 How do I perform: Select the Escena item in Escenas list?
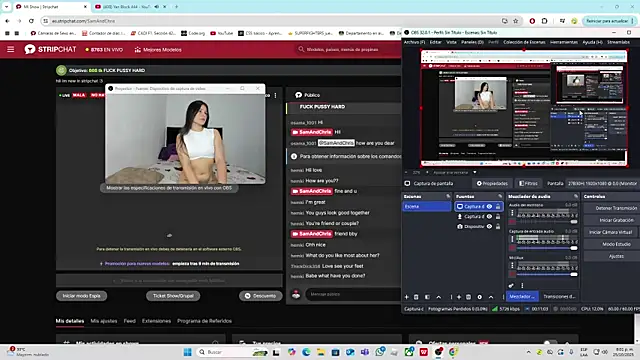[x=427, y=207]
